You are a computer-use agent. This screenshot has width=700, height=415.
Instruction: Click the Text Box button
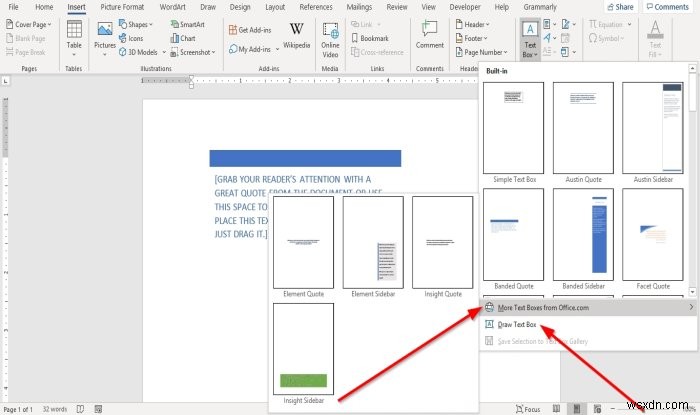(x=530, y=39)
